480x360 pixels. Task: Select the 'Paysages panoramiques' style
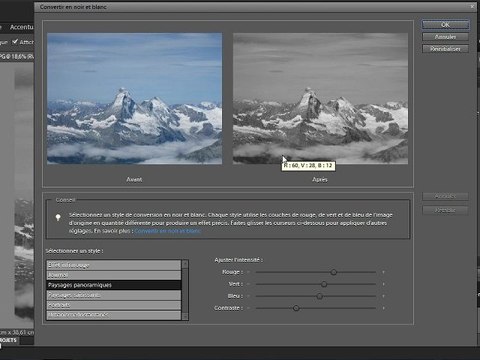click(x=114, y=285)
